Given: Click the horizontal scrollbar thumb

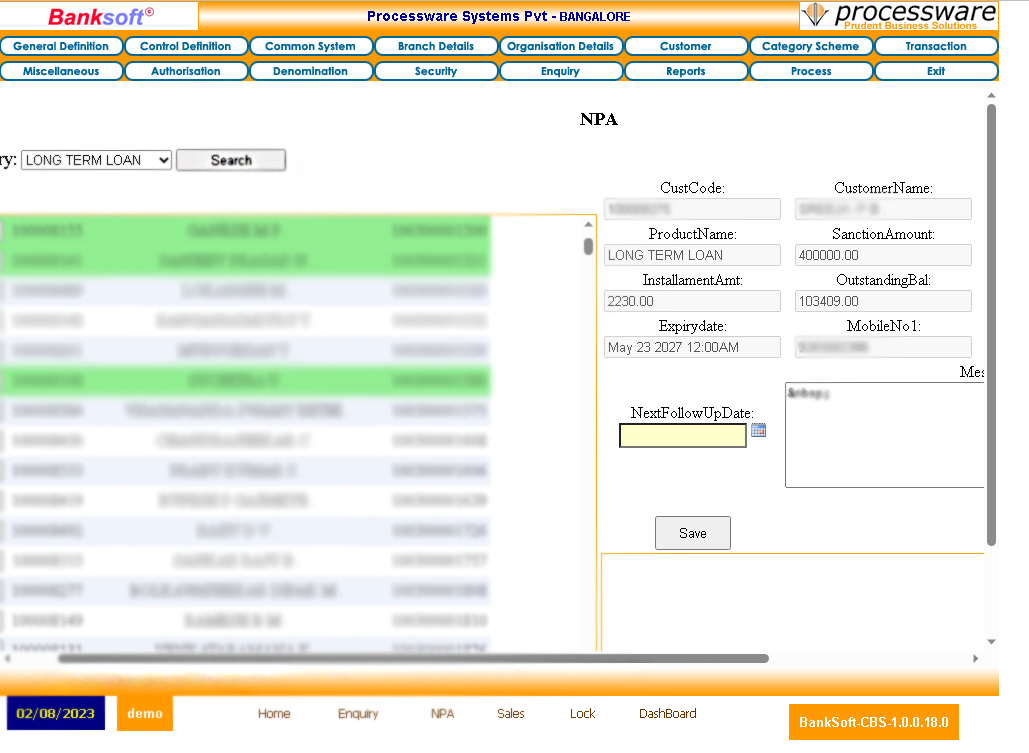Looking at the screenshot, I should [x=413, y=658].
